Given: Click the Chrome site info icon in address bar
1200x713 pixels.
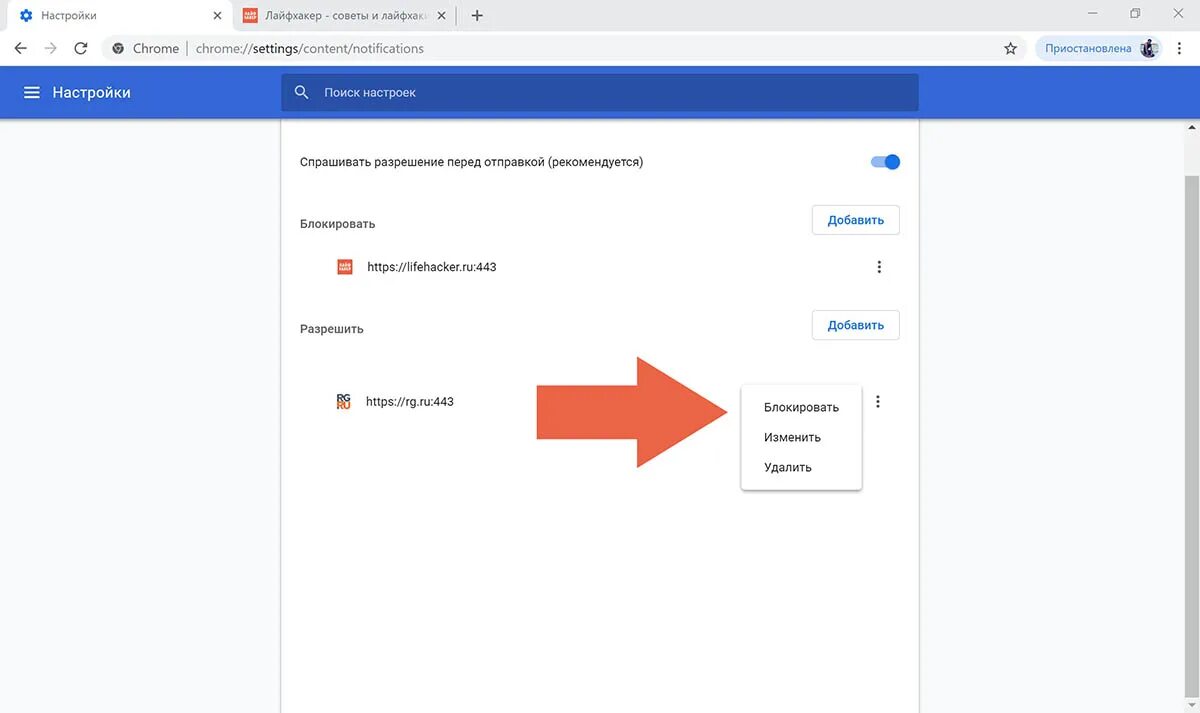Looking at the screenshot, I should [118, 48].
